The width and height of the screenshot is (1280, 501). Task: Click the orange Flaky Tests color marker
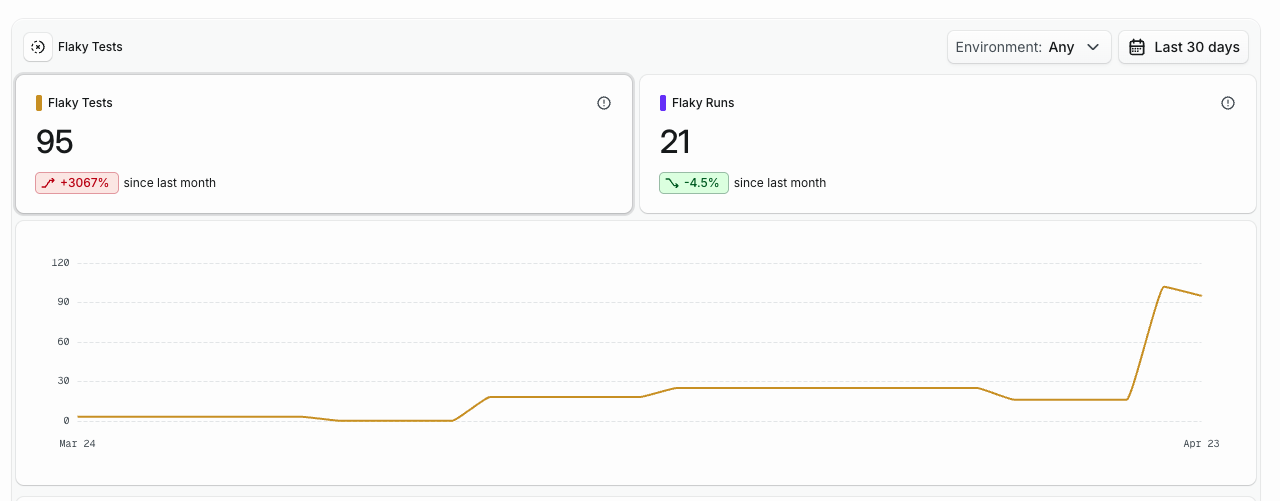[39, 103]
